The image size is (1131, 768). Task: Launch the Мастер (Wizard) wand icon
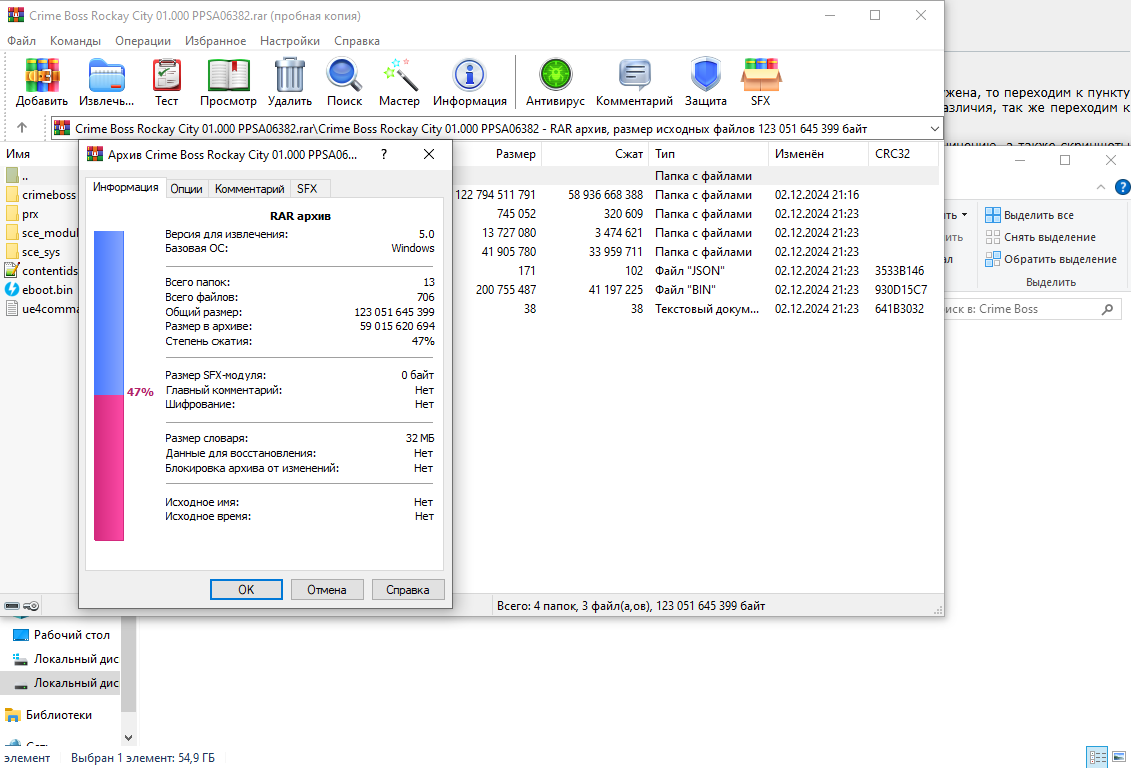click(399, 76)
